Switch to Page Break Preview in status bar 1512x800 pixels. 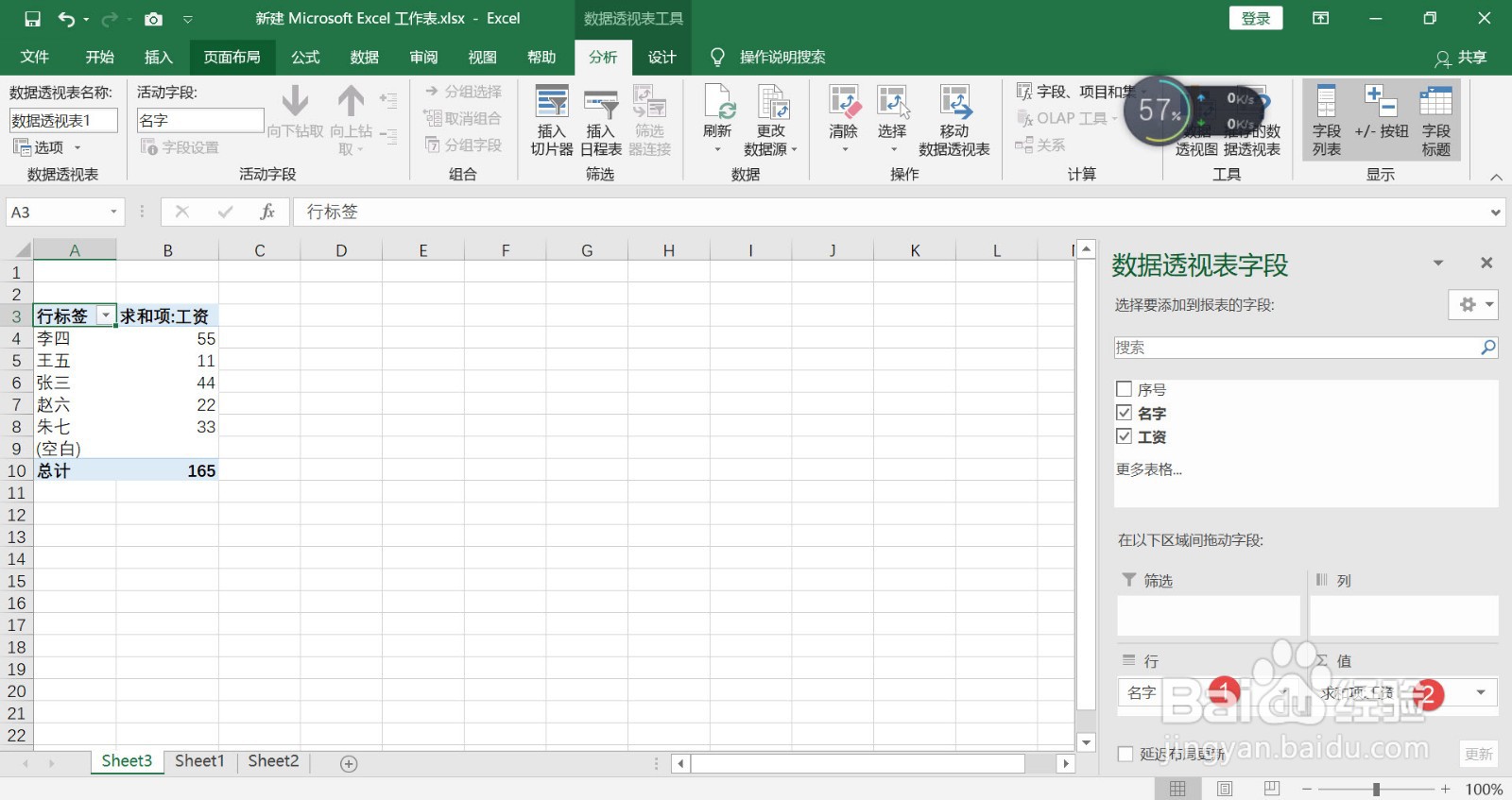click(1272, 789)
